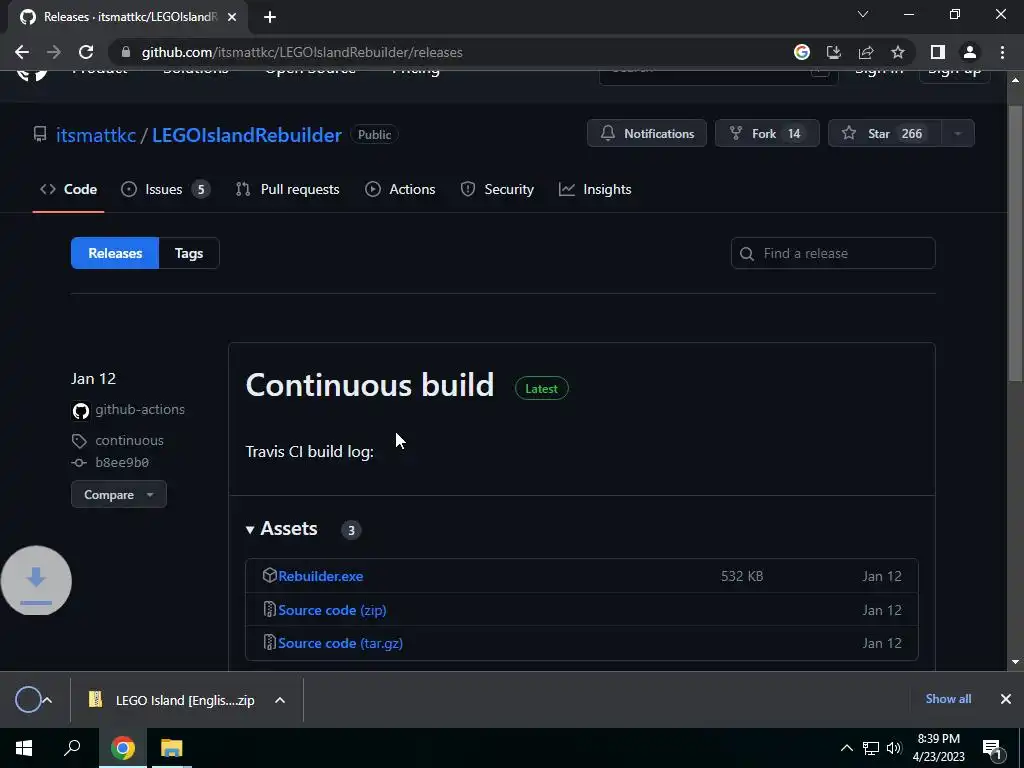Close the downloads bar
This screenshot has height=768, width=1024.
1006,699
